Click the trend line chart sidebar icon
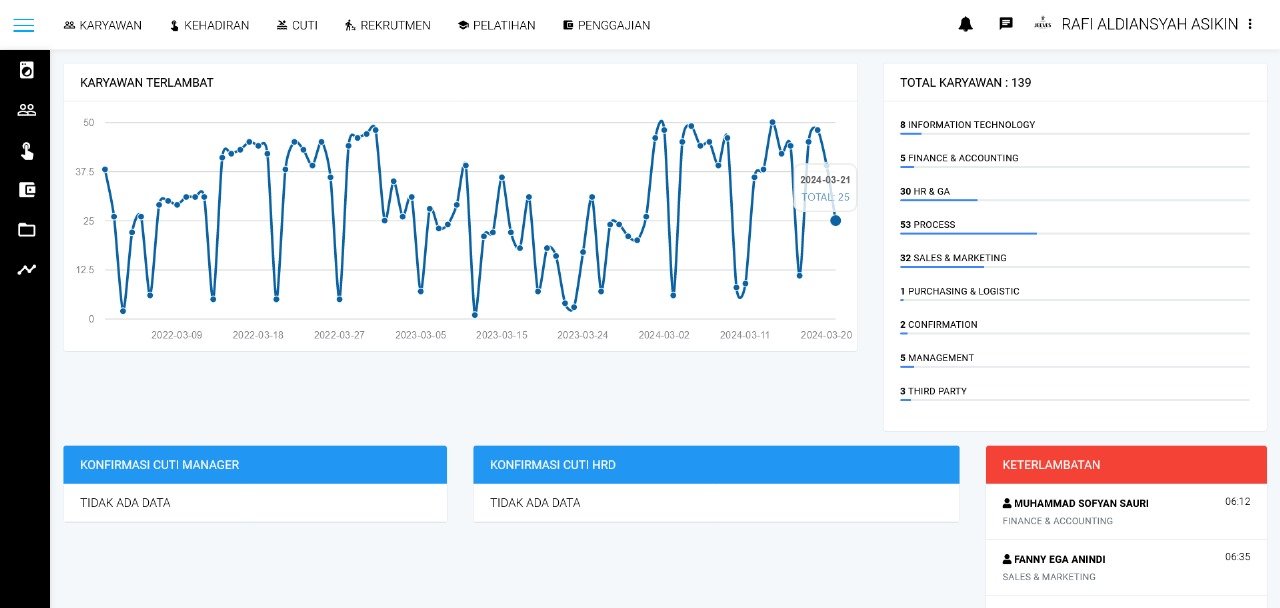 [26, 269]
